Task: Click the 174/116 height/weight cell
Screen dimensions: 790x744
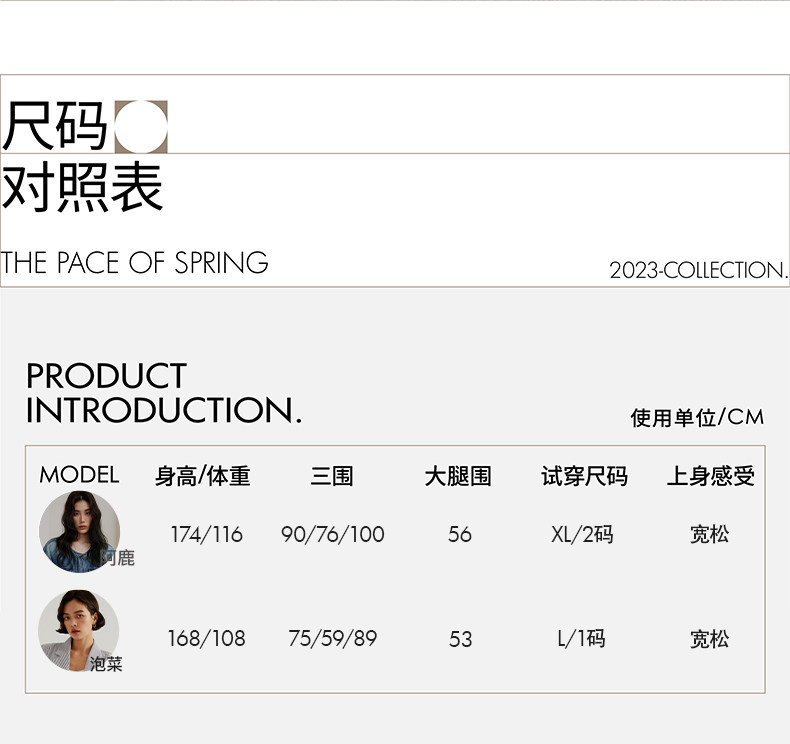Action: (x=206, y=534)
